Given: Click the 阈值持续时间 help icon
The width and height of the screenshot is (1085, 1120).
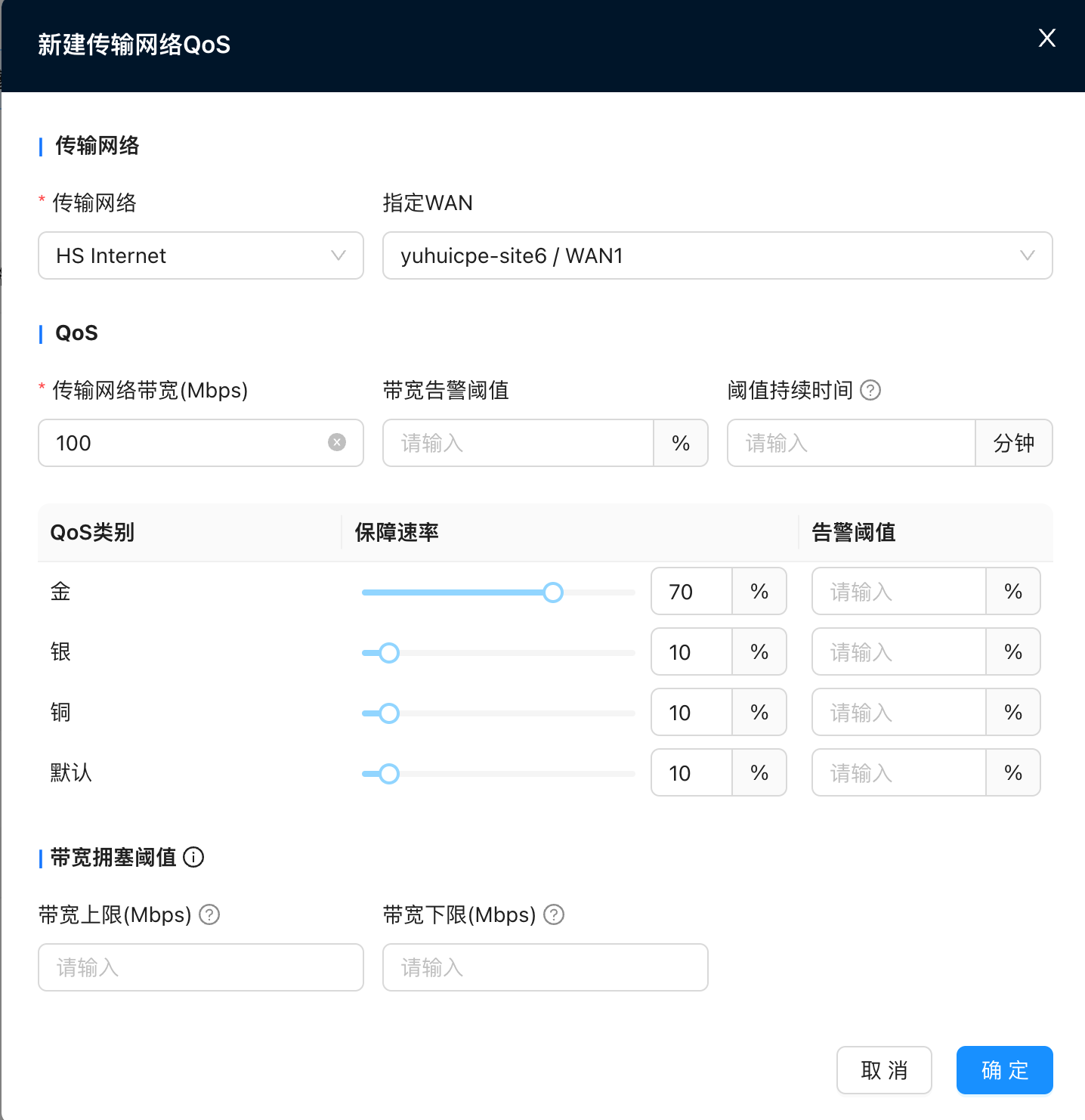Looking at the screenshot, I should 871,390.
